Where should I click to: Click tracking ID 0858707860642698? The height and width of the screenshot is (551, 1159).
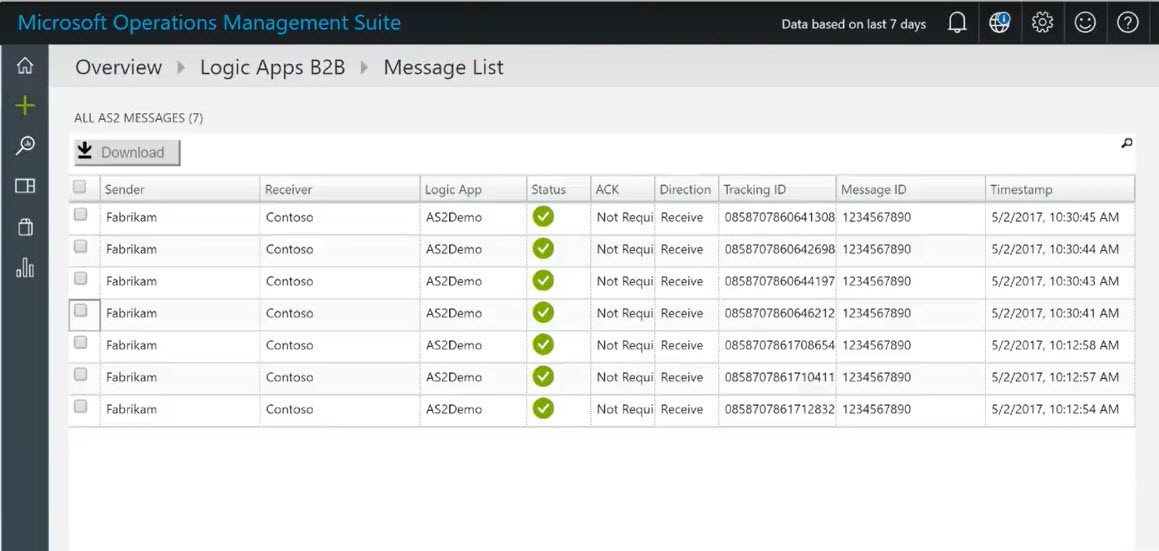[780, 249]
